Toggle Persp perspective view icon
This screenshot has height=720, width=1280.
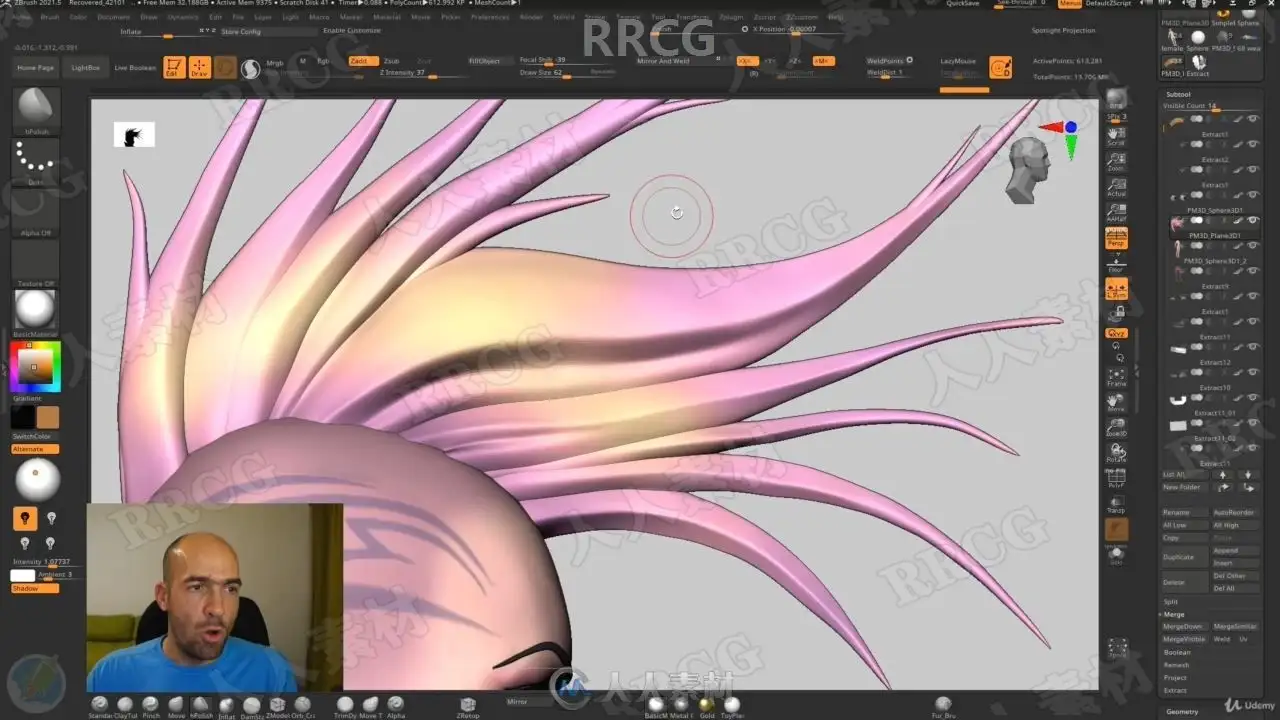pyautogui.click(x=1116, y=238)
